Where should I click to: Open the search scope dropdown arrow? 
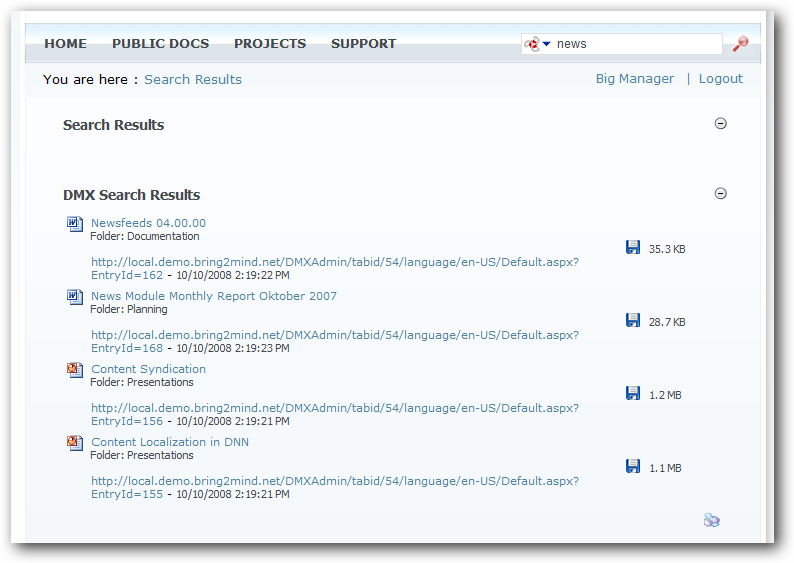click(546, 44)
